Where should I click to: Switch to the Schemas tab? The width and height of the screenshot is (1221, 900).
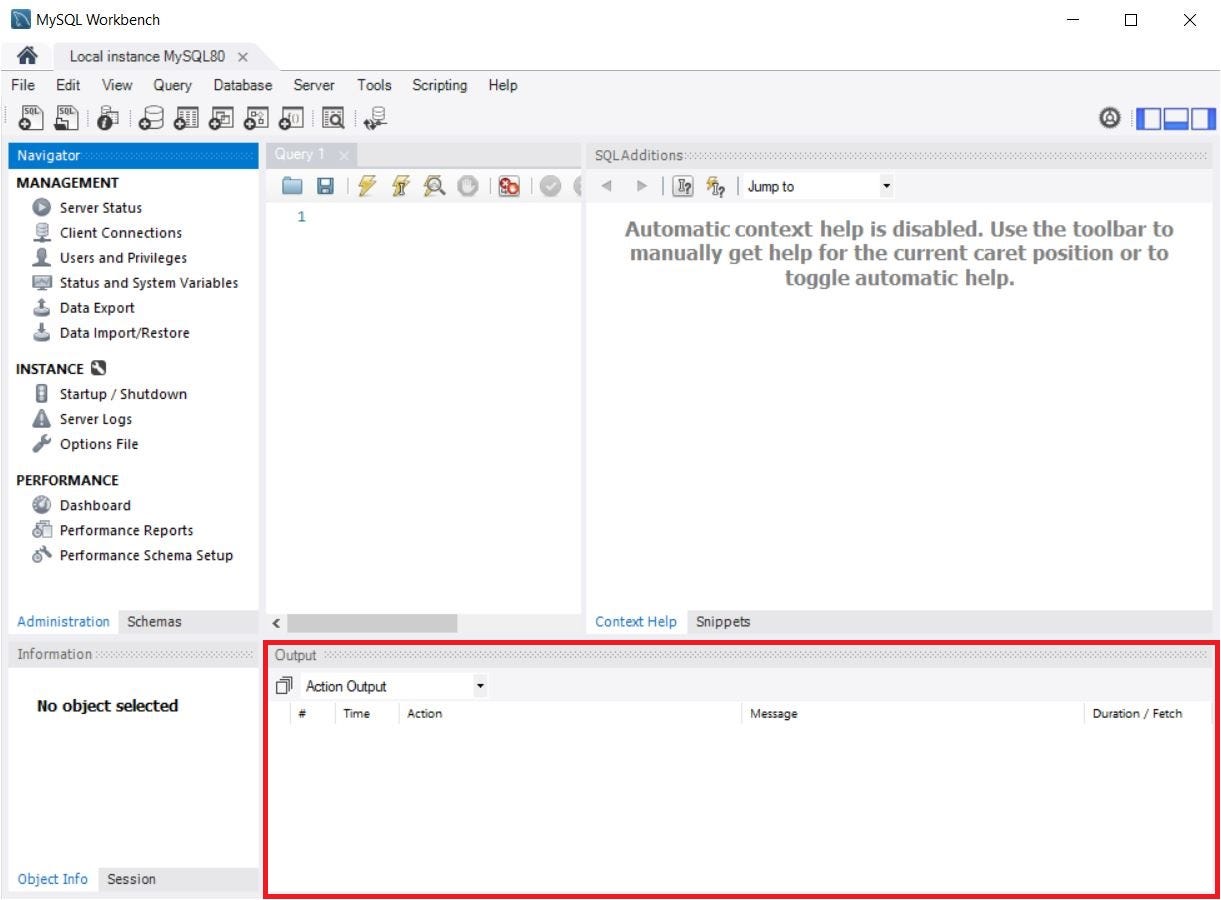(154, 621)
